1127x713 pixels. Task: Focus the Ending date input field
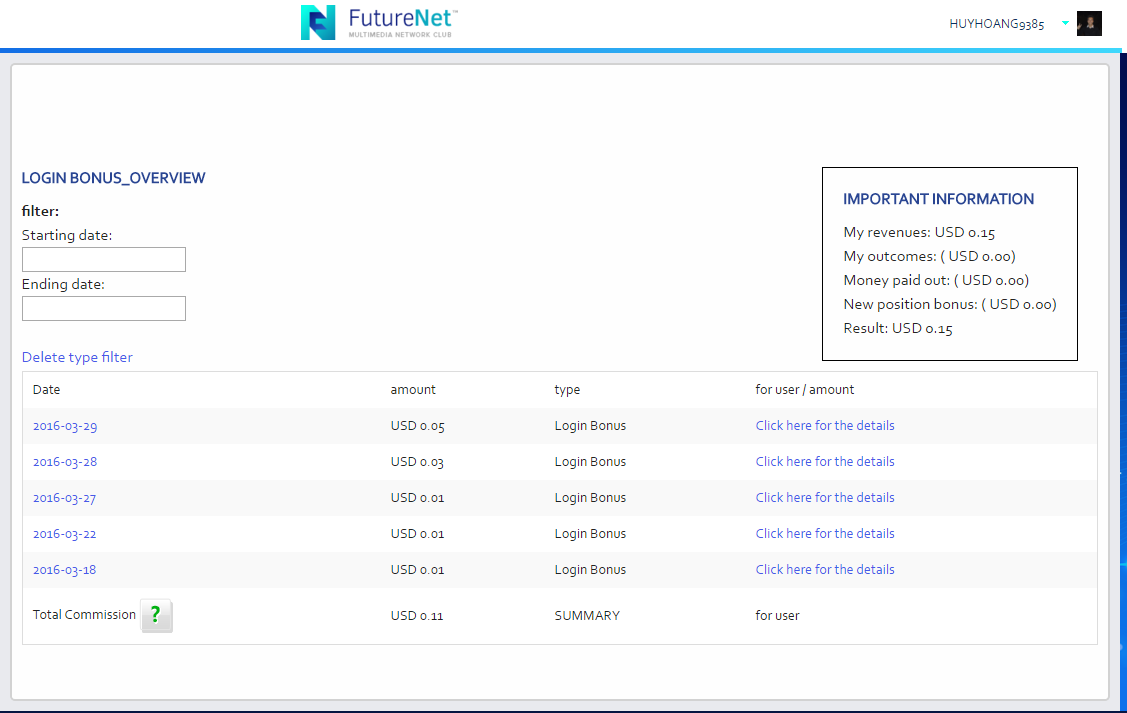click(x=104, y=309)
